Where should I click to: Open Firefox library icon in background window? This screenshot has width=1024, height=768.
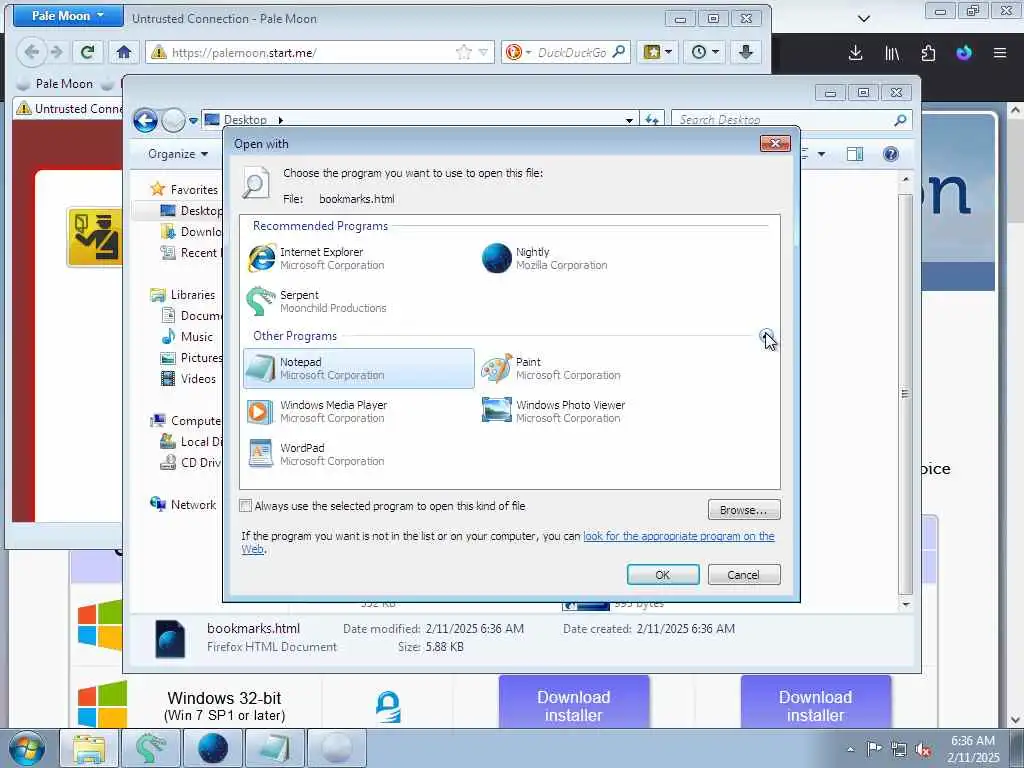click(x=892, y=54)
